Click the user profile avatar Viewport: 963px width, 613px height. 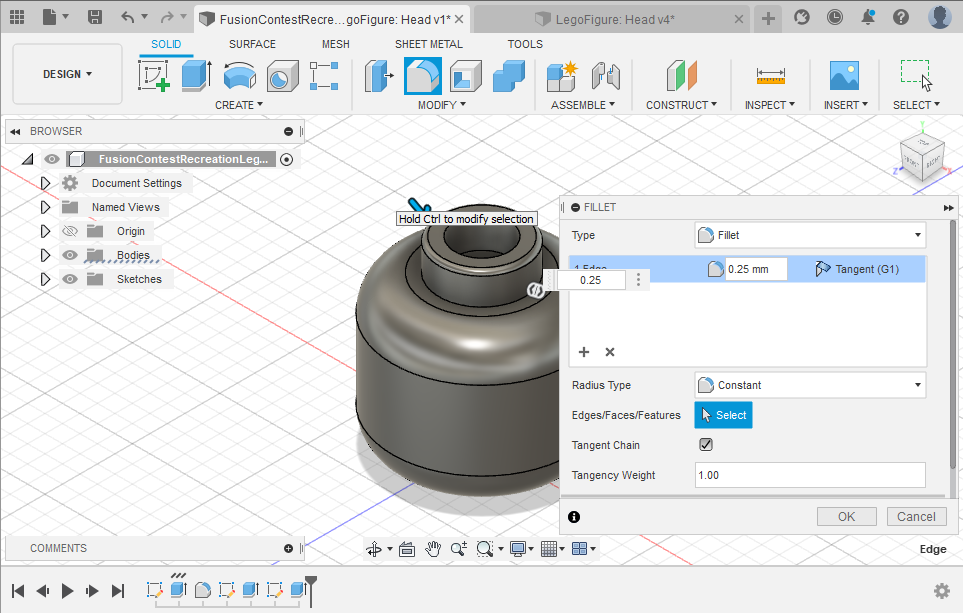pos(940,17)
